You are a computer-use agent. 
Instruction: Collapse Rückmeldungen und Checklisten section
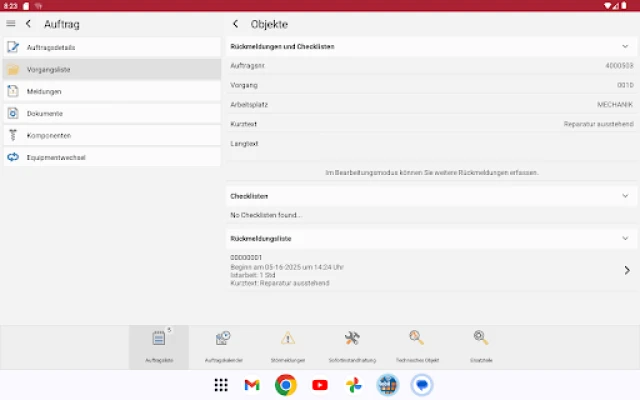[625, 46]
